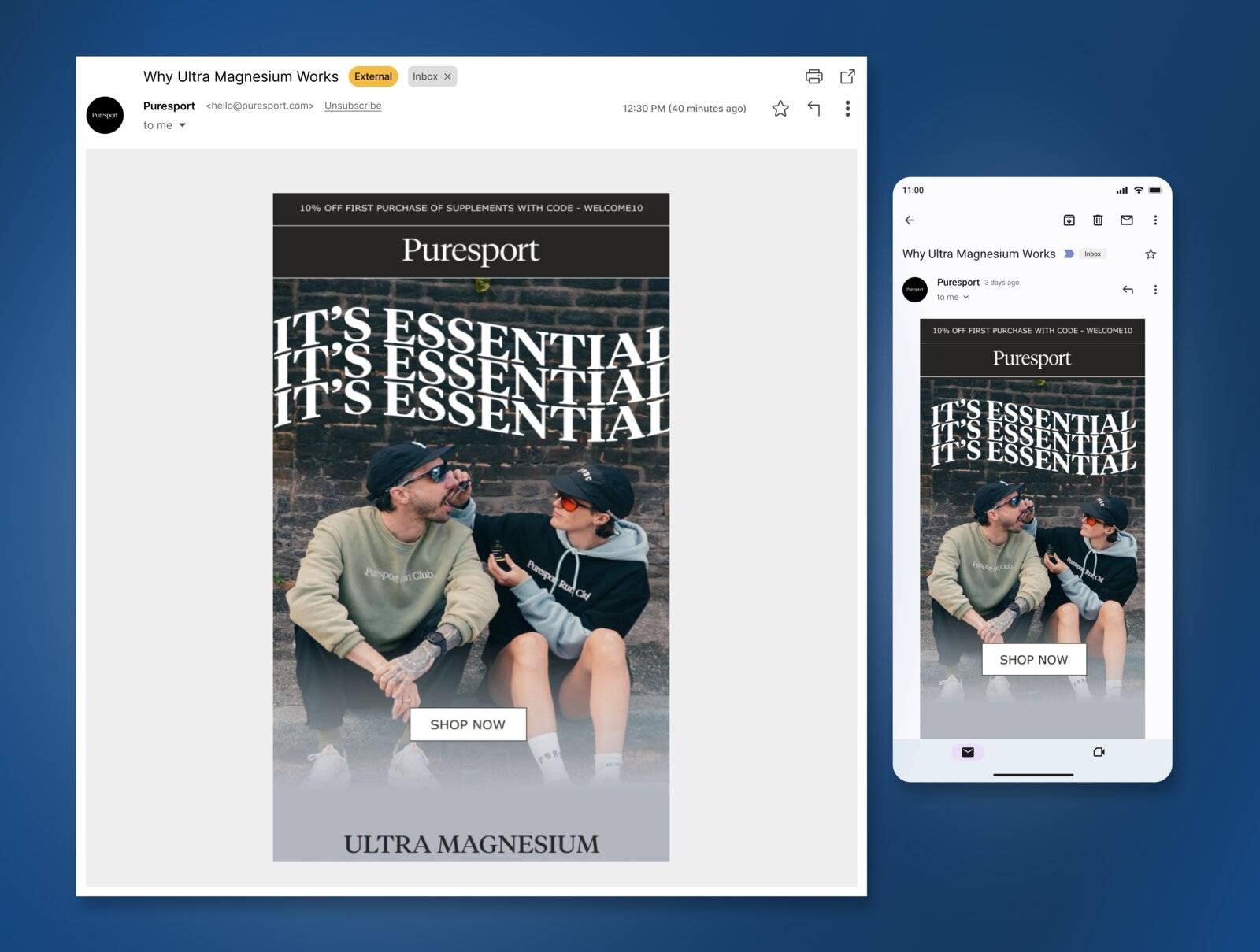Star the desktop Puresport email
Screen dimensions: 1260x952
click(x=780, y=109)
